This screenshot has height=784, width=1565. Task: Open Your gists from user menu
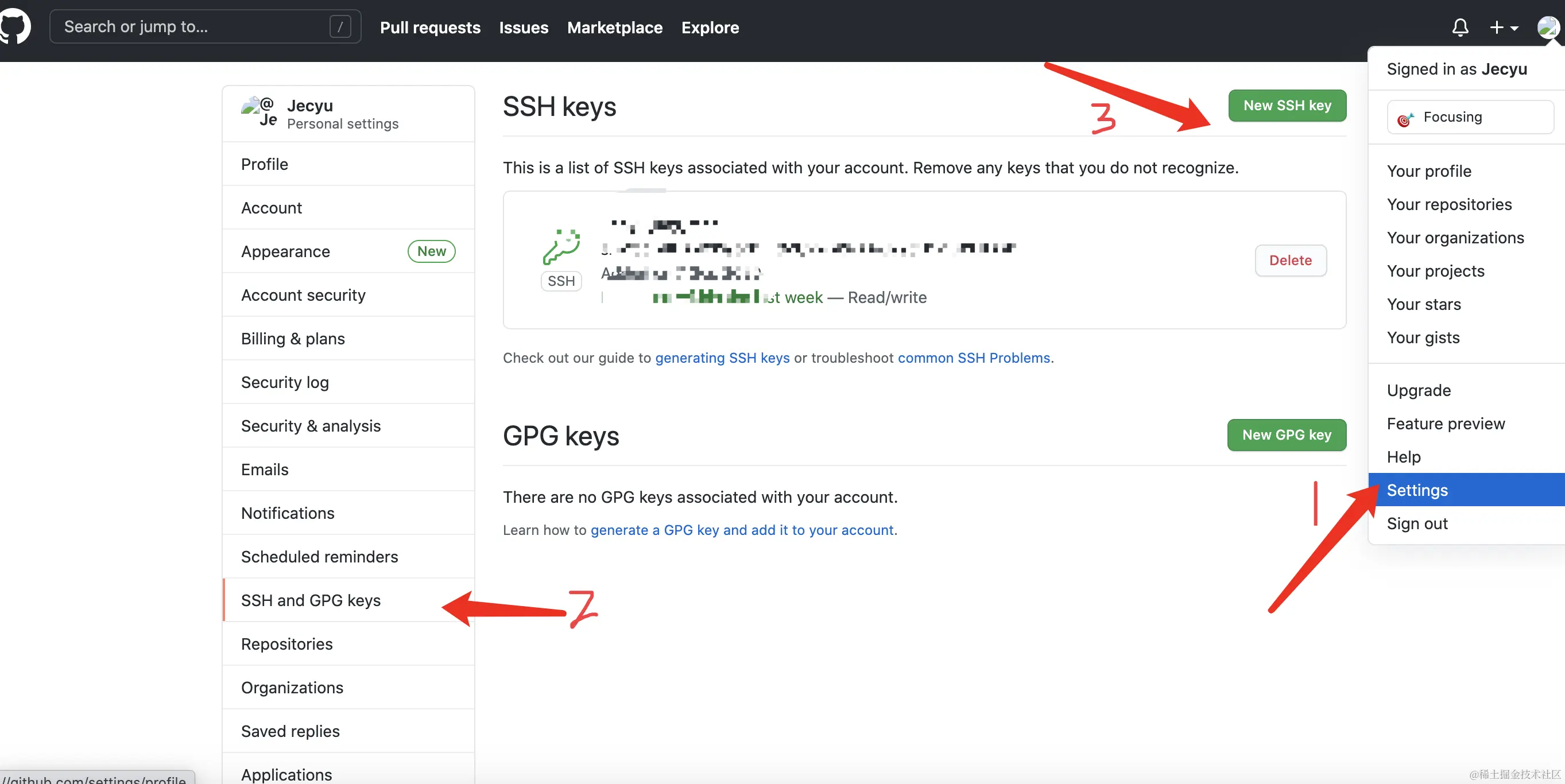1467,337
